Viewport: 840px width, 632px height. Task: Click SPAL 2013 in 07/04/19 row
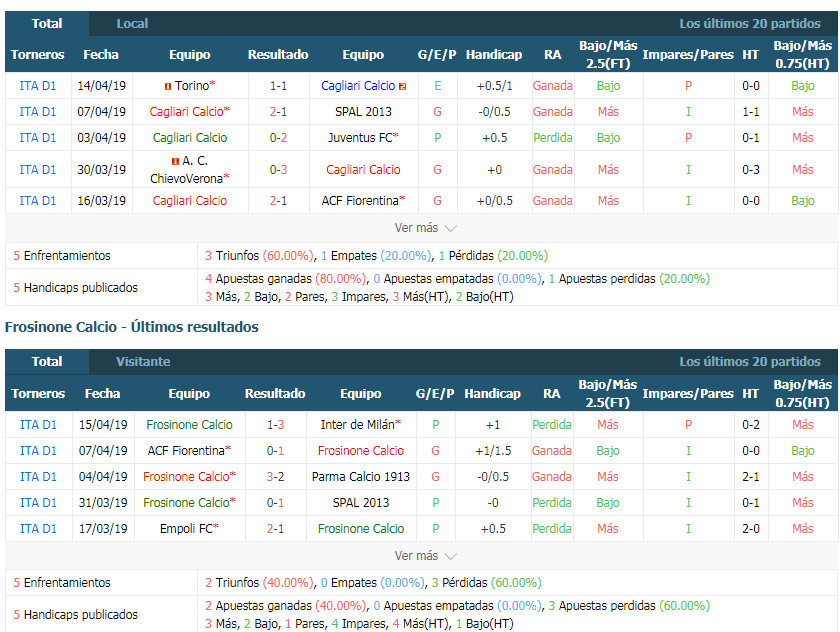[363, 111]
